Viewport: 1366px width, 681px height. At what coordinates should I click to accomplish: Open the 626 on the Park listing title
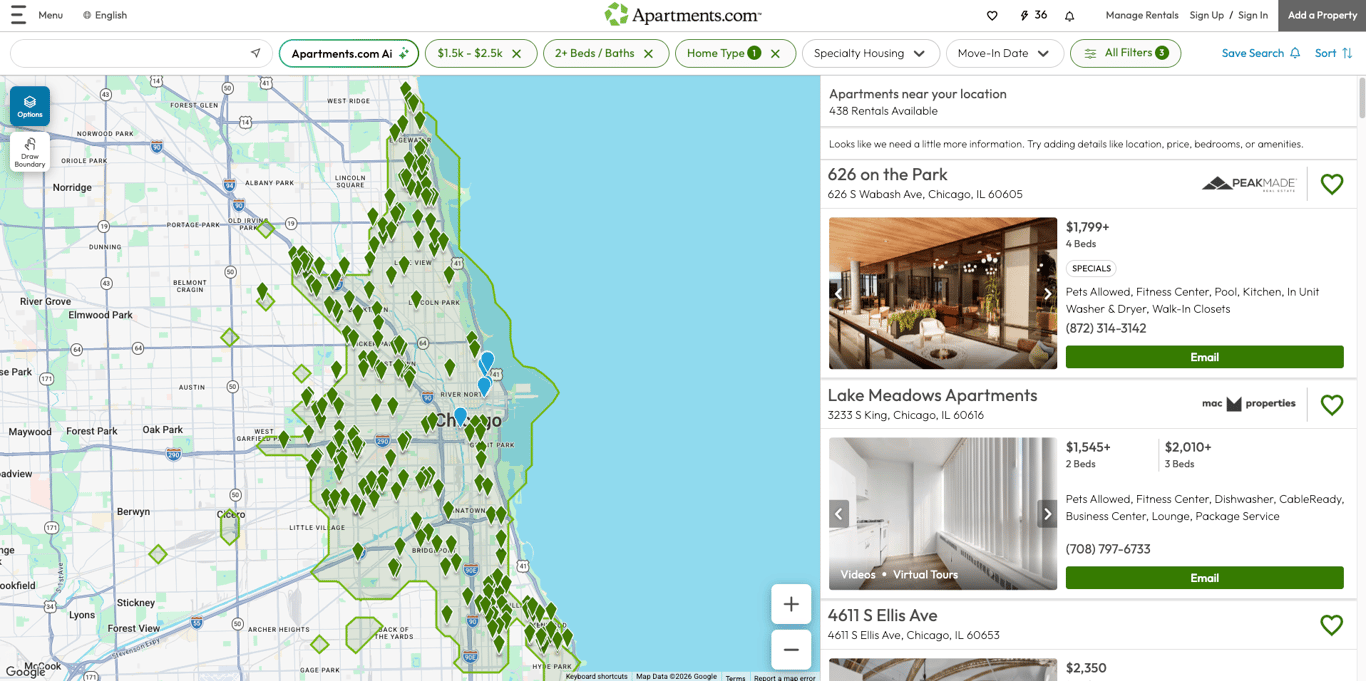(x=887, y=174)
